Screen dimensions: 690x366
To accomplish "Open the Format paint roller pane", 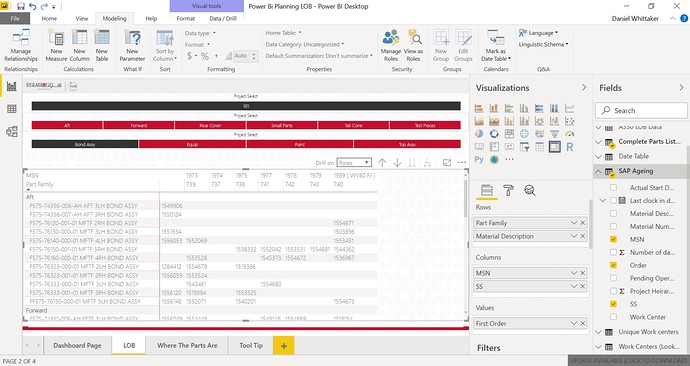I will point(508,190).
